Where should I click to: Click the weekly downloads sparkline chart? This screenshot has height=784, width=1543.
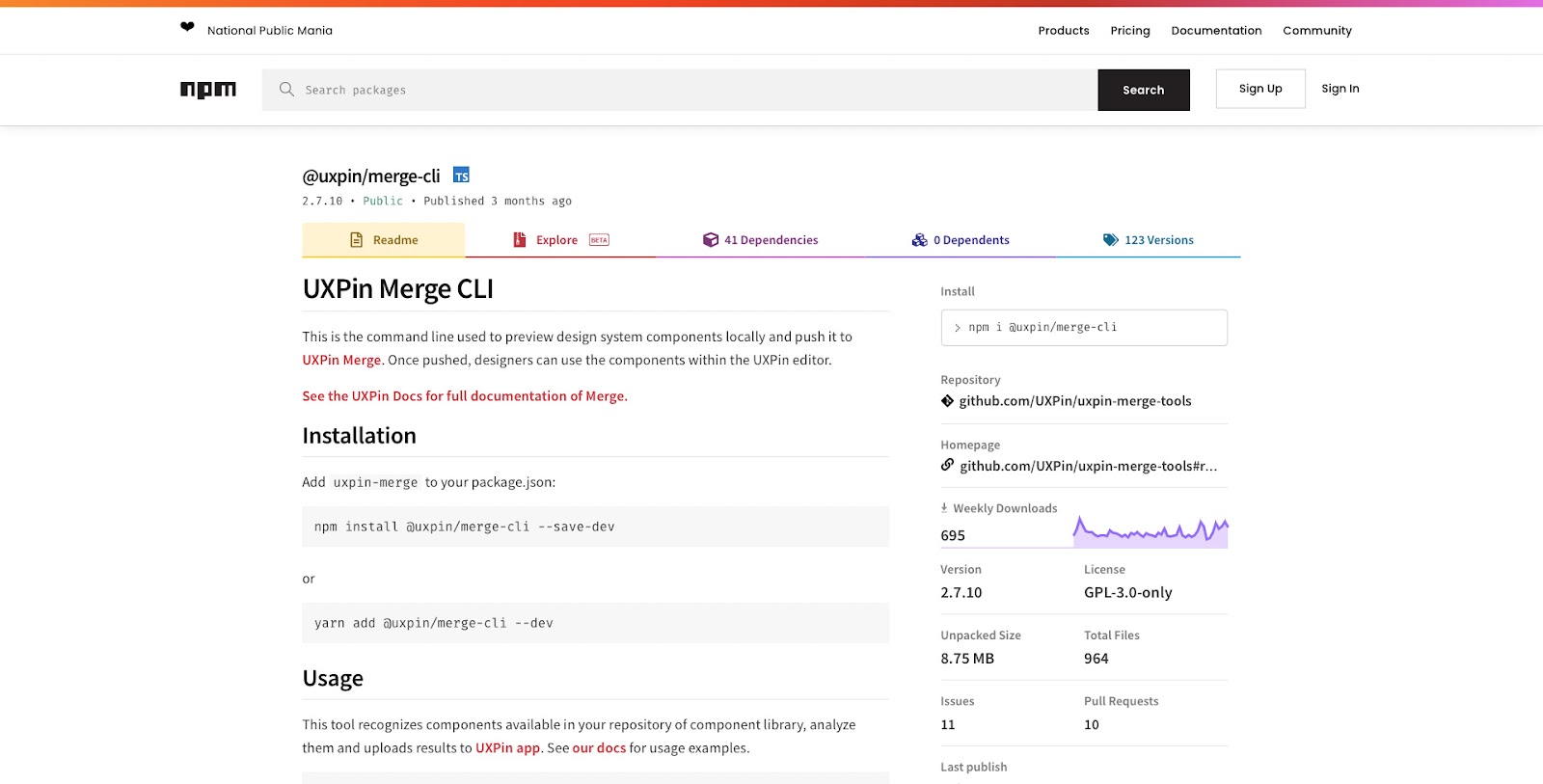pyautogui.click(x=1150, y=530)
